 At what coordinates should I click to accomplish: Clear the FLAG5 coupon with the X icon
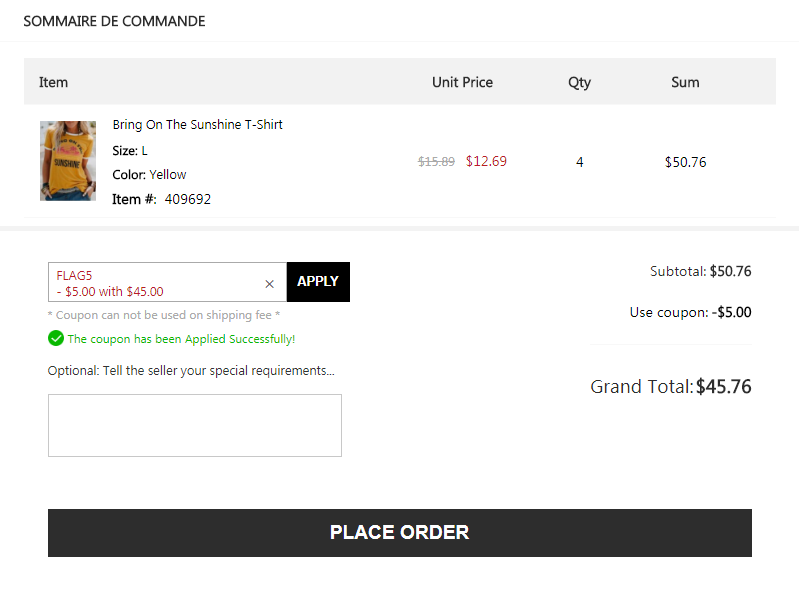coord(270,284)
